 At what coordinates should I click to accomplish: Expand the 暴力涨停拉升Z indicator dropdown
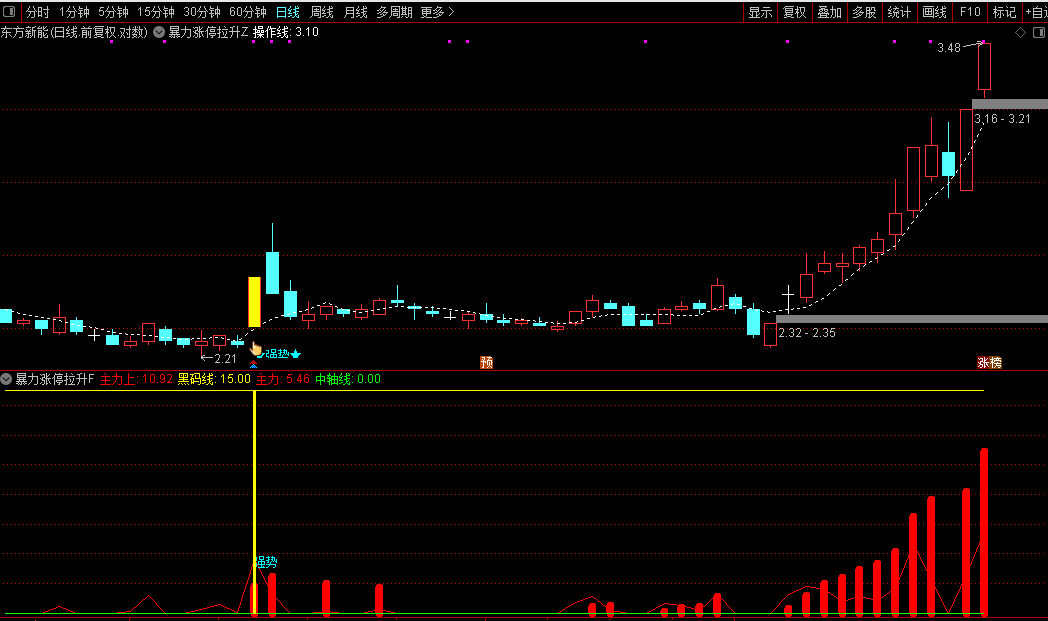(x=159, y=32)
